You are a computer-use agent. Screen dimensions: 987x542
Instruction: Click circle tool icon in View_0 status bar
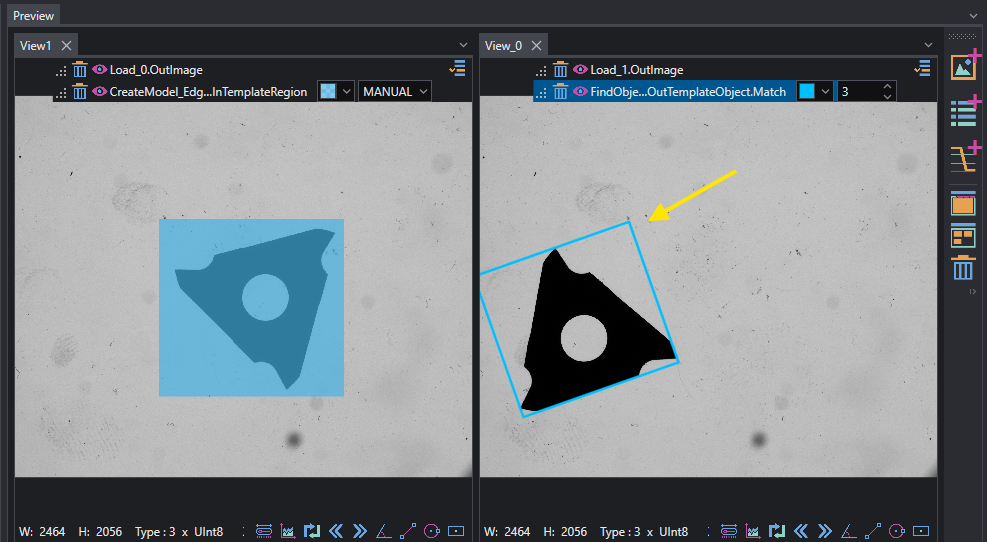[x=897, y=531]
